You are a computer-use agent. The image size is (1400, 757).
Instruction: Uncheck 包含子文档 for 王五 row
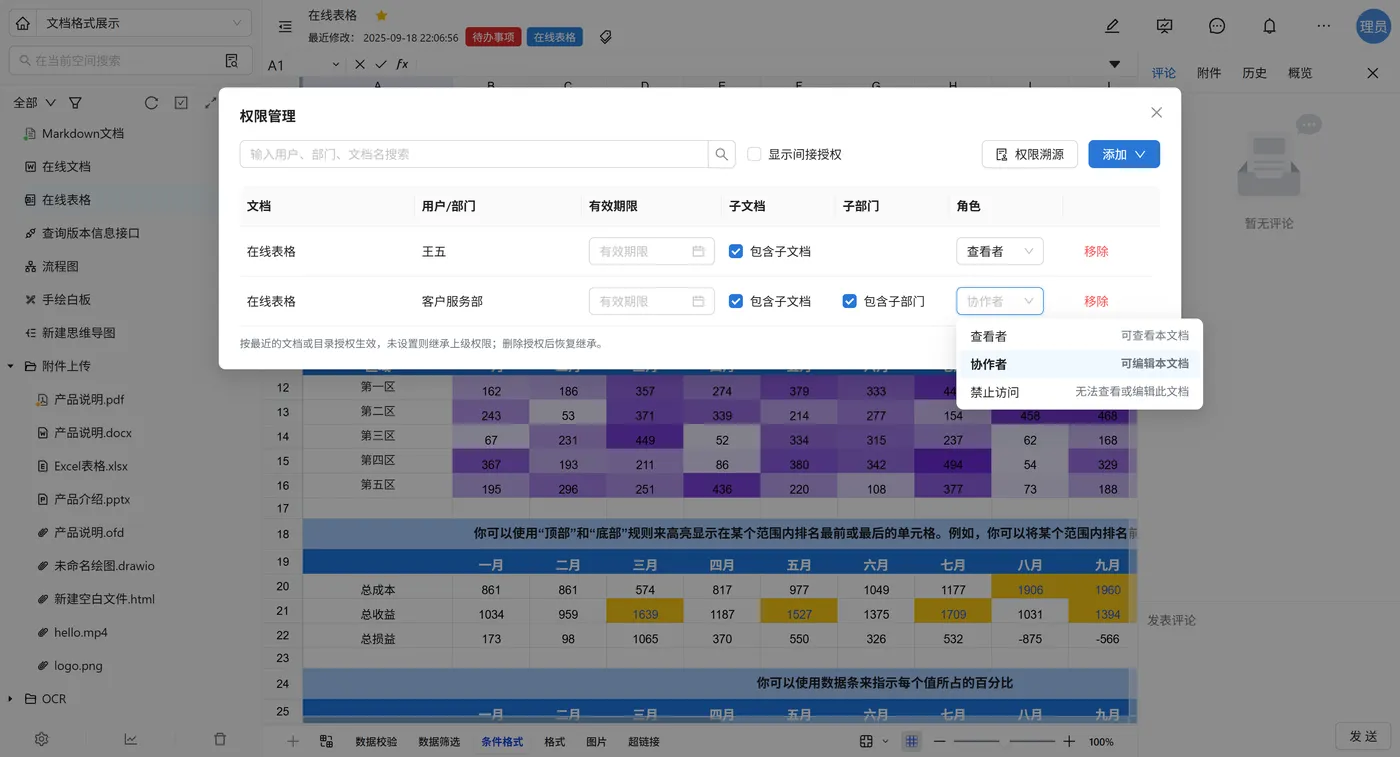tap(736, 251)
